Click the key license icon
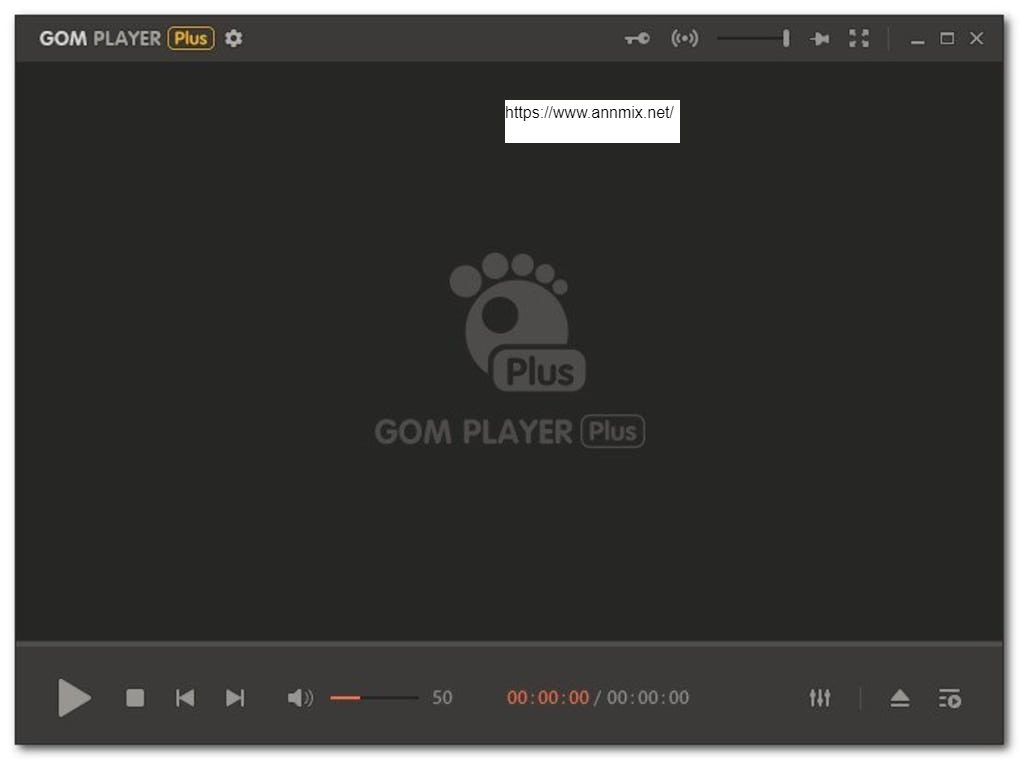1020x761 pixels. [637, 38]
